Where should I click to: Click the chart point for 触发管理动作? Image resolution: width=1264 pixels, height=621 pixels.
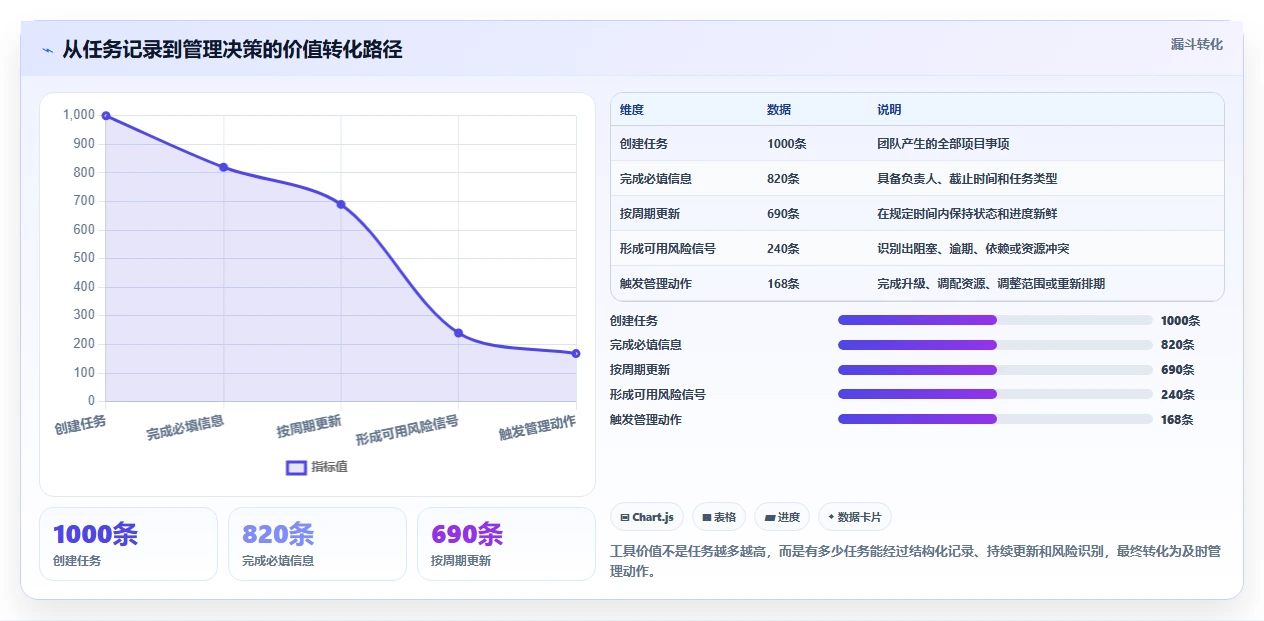click(576, 353)
